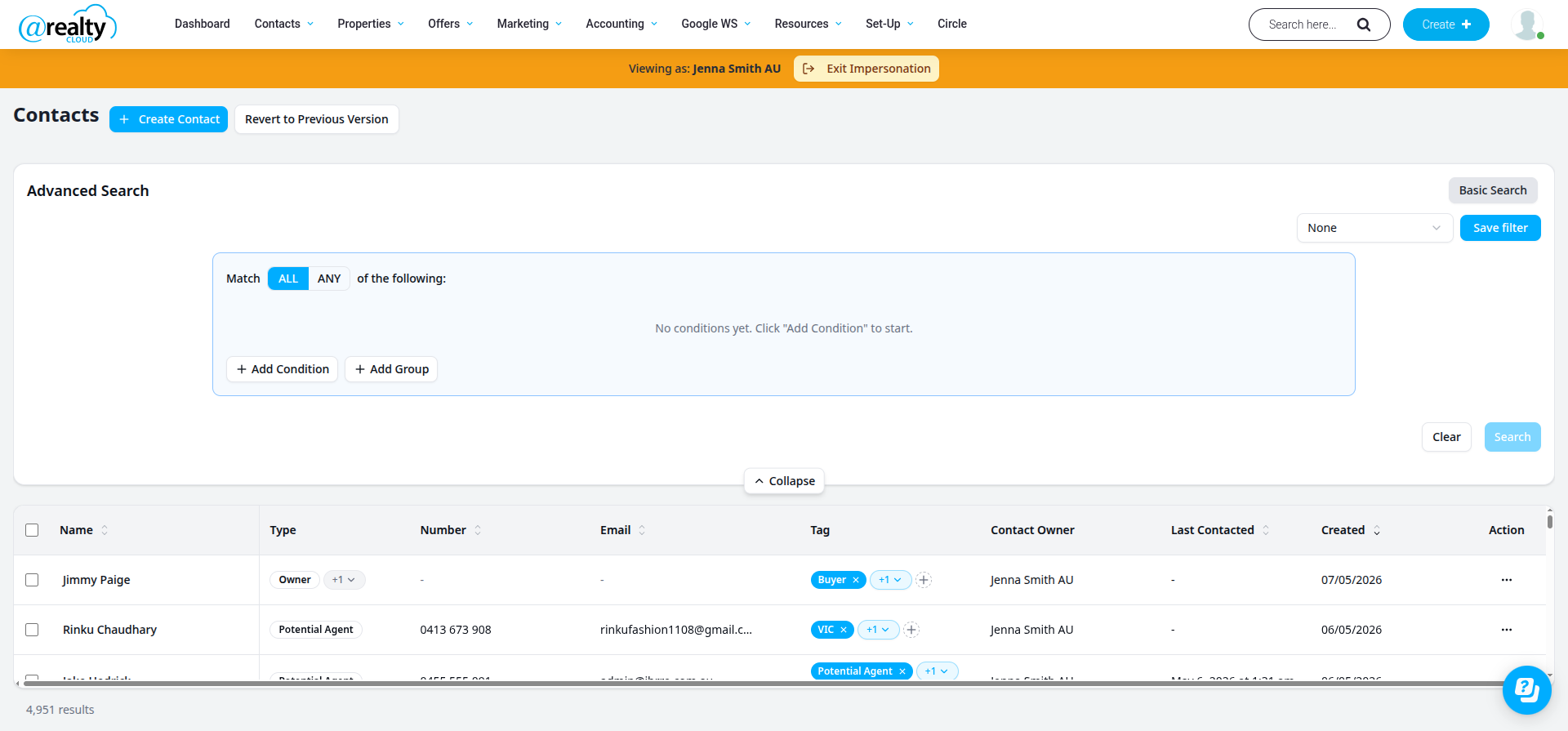Click Add Group button
The image size is (1568, 731).
[x=391, y=369]
